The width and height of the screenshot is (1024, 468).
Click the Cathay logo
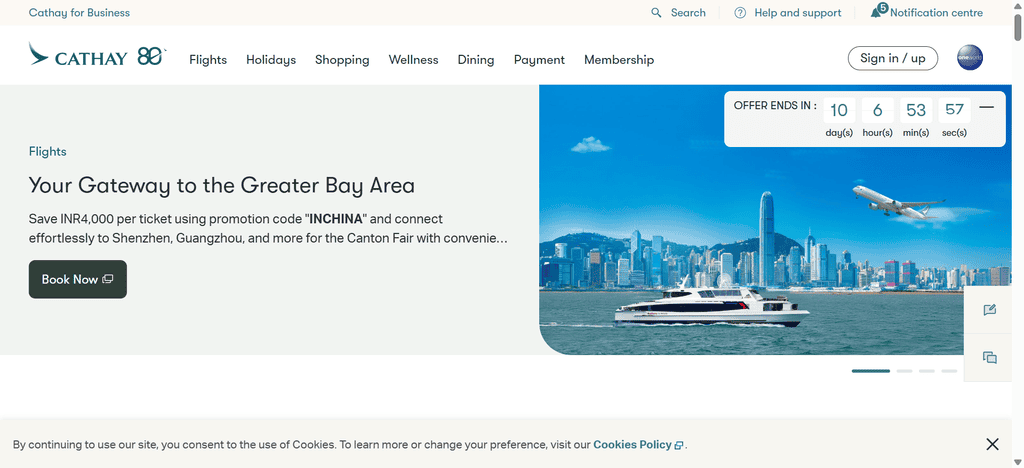point(78,55)
